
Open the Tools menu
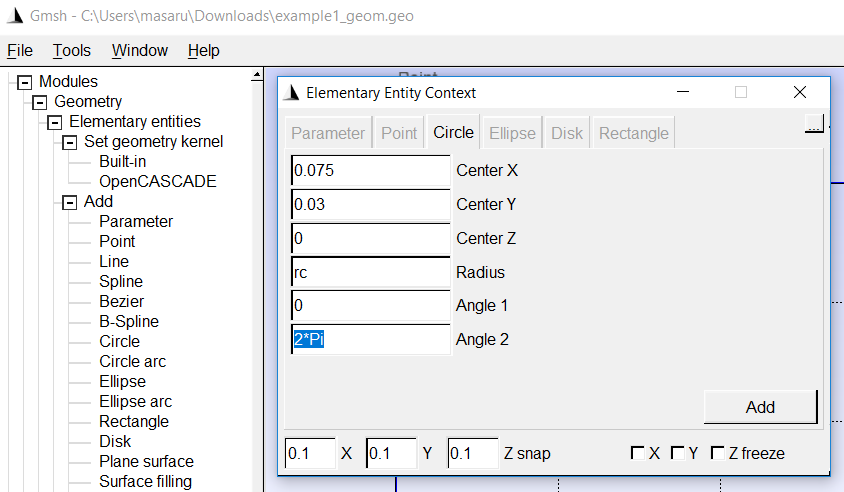[x=72, y=51]
